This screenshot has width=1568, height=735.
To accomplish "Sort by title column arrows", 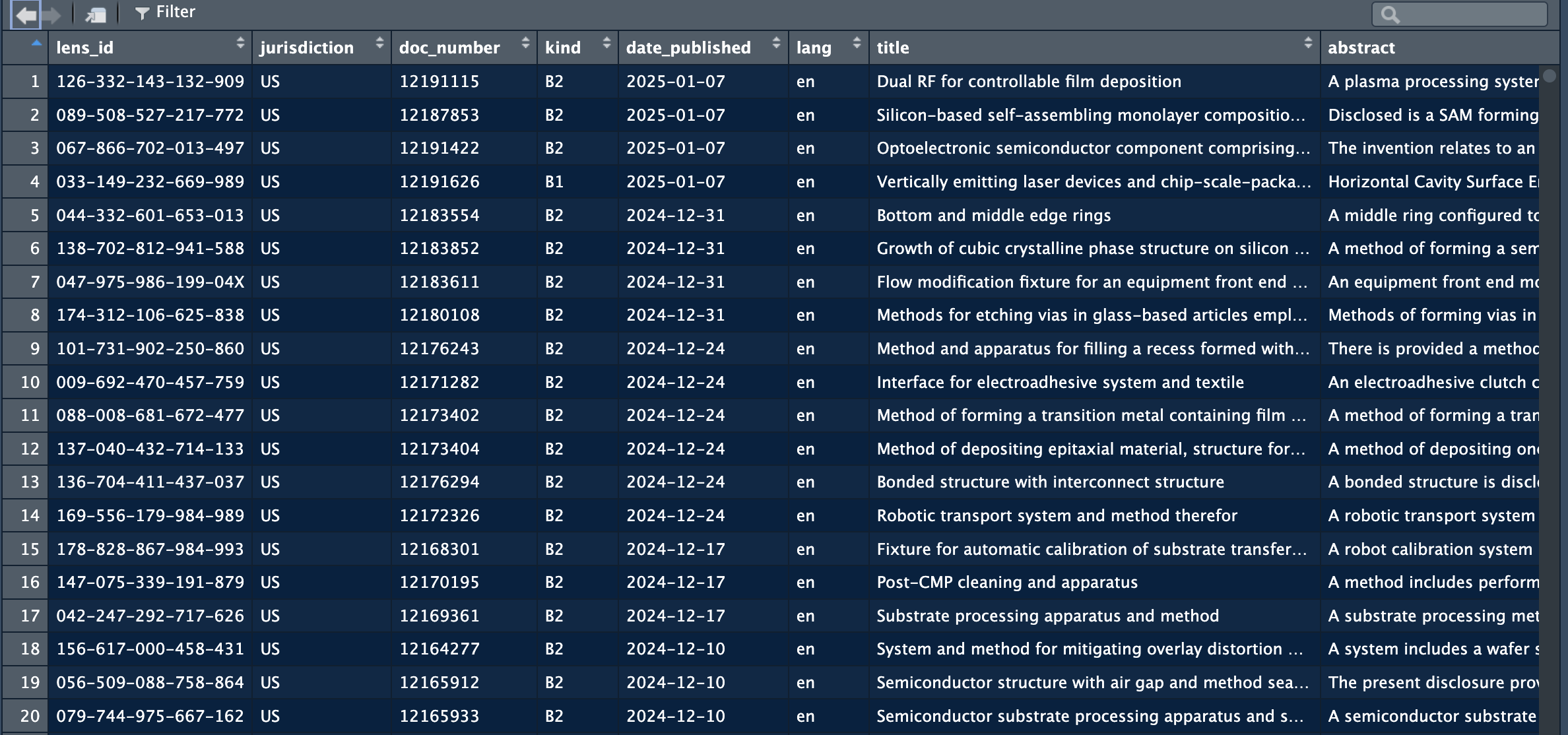I will click(x=1308, y=44).
